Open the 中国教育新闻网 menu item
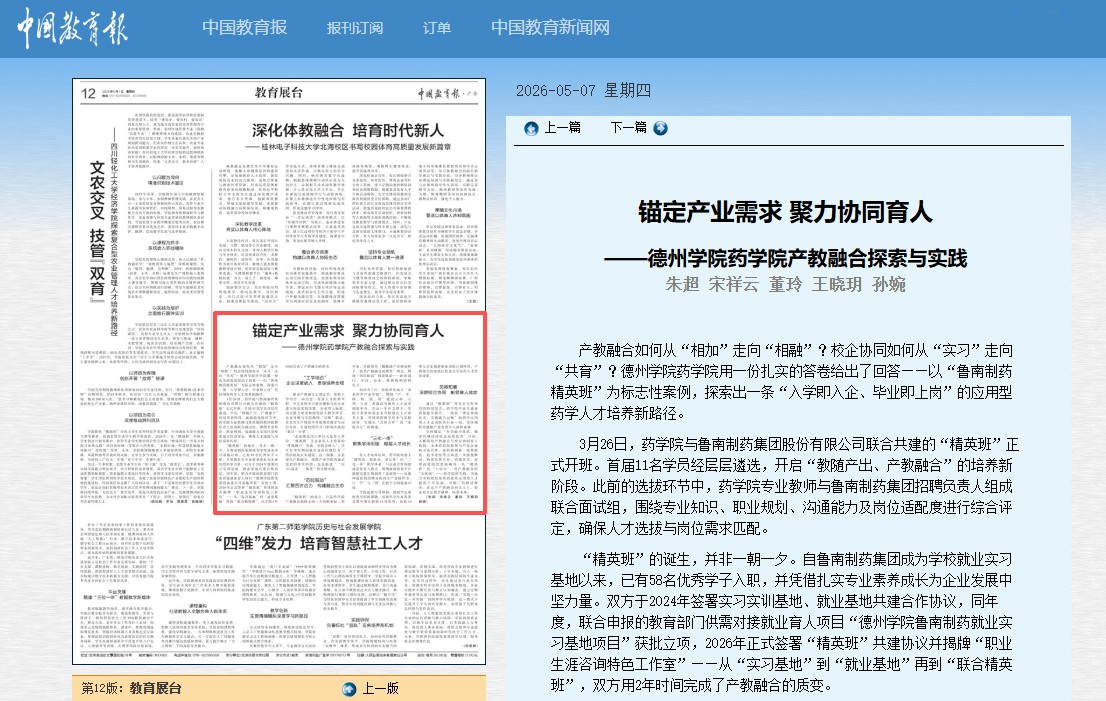1106x701 pixels. pos(550,28)
